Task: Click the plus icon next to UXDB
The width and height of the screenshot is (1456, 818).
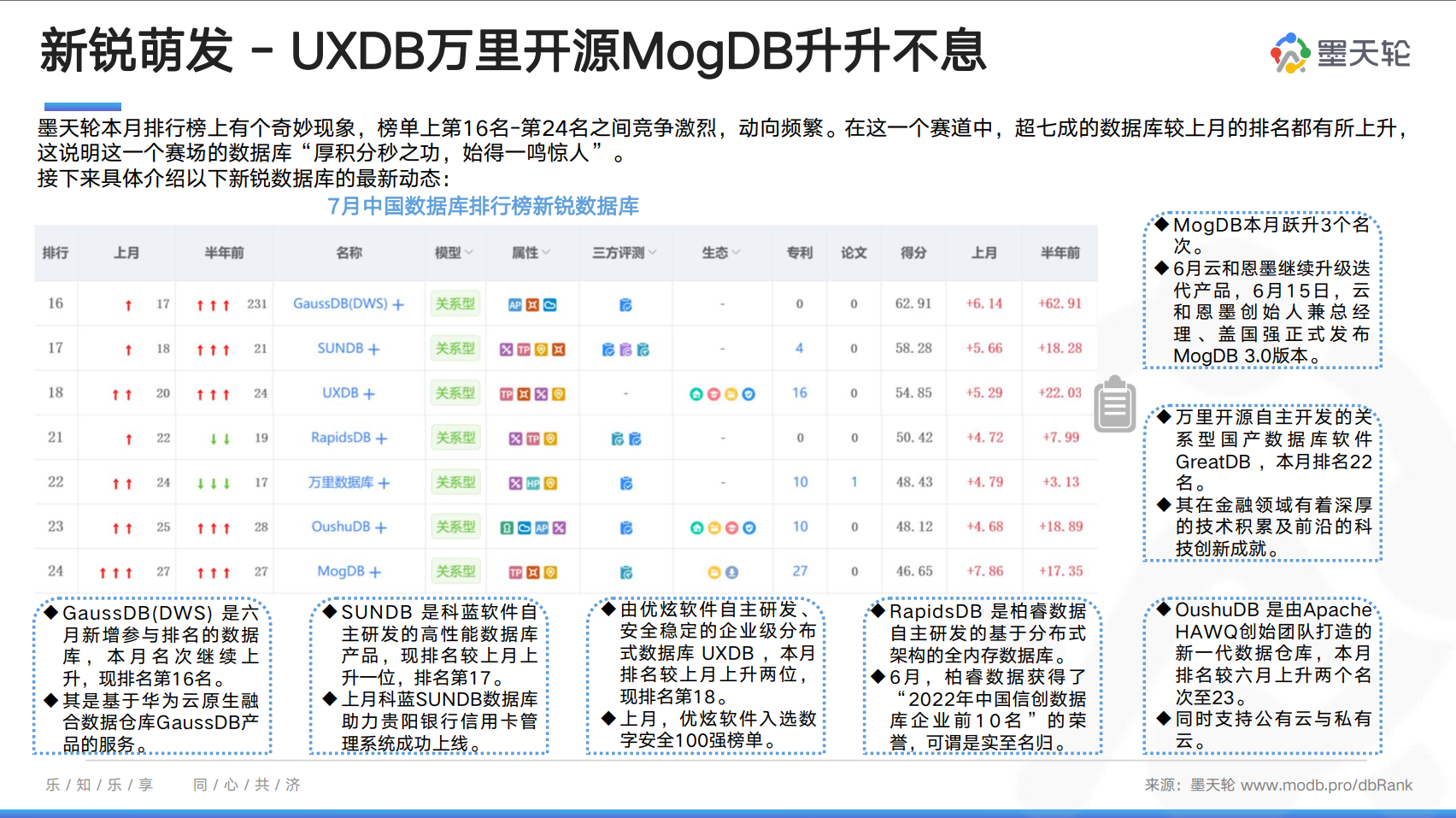Action: [369, 394]
